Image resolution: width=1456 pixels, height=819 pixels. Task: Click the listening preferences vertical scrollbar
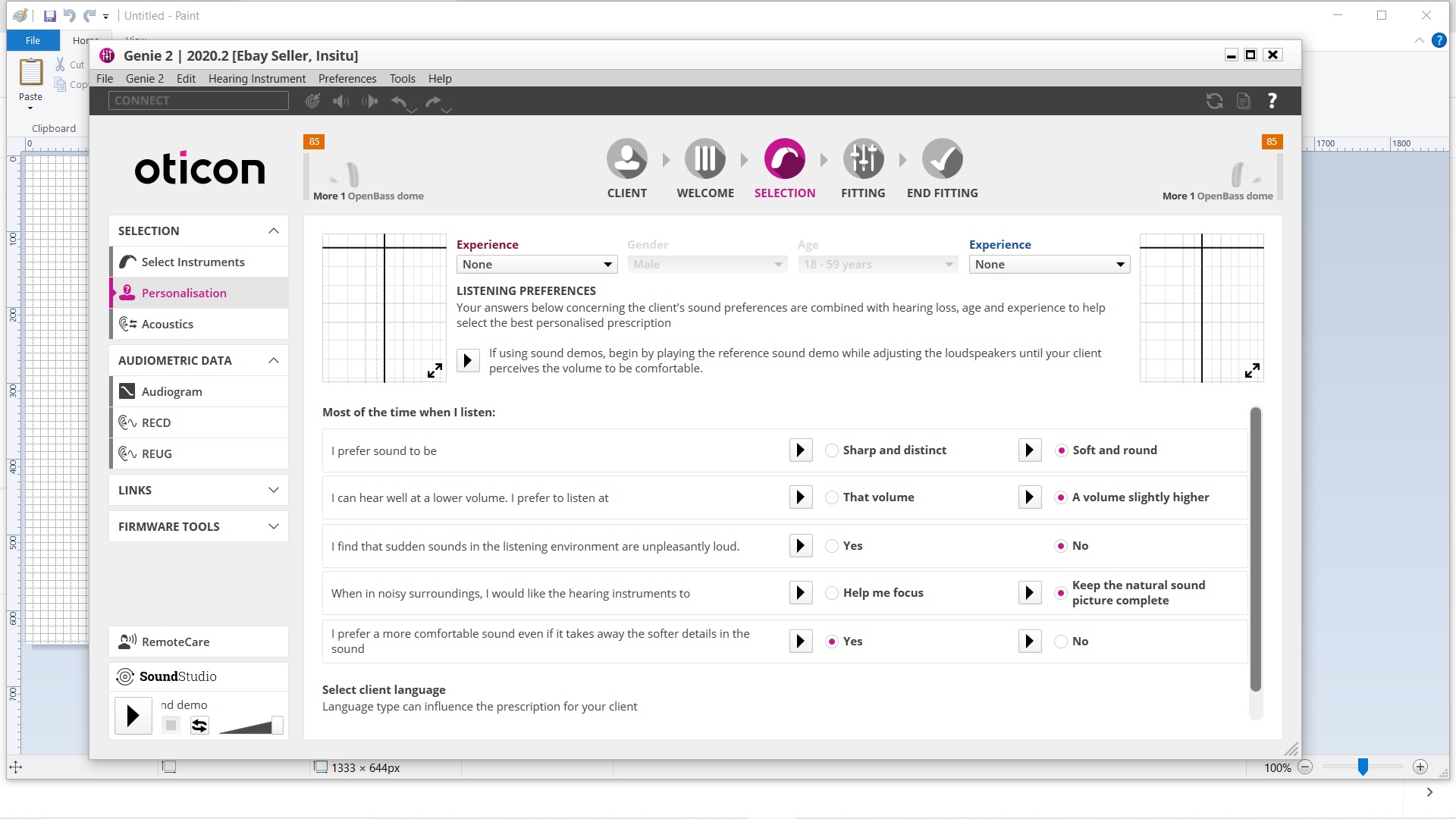coord(1255,550)
